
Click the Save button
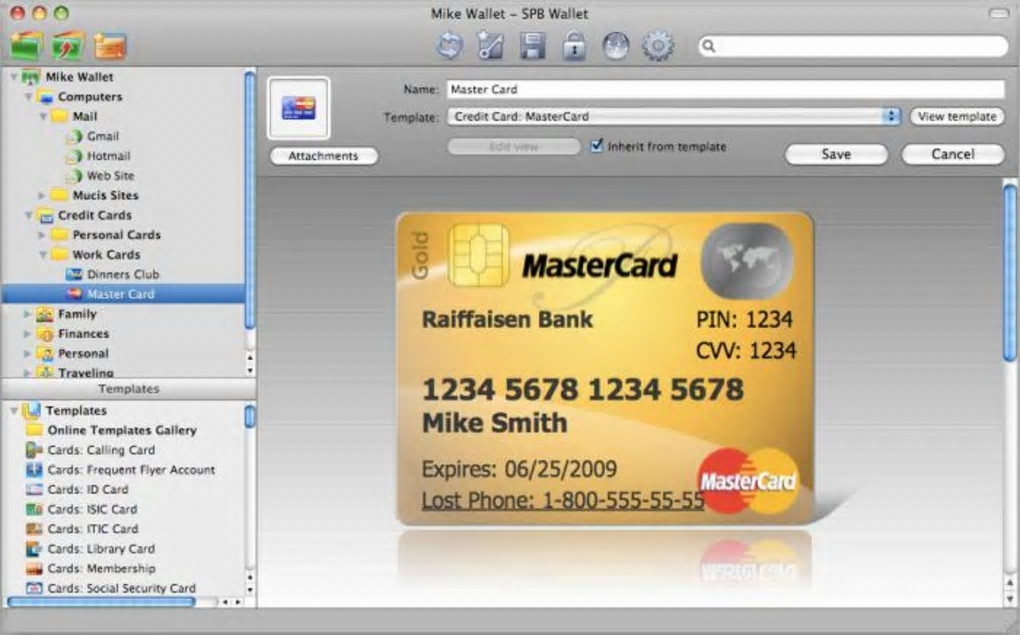click(x=836, y=154)
